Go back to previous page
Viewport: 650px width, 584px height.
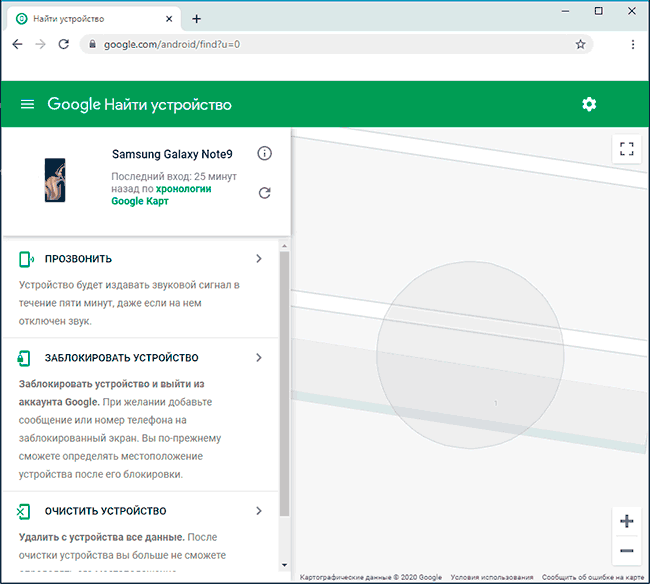tap(17, 44)
